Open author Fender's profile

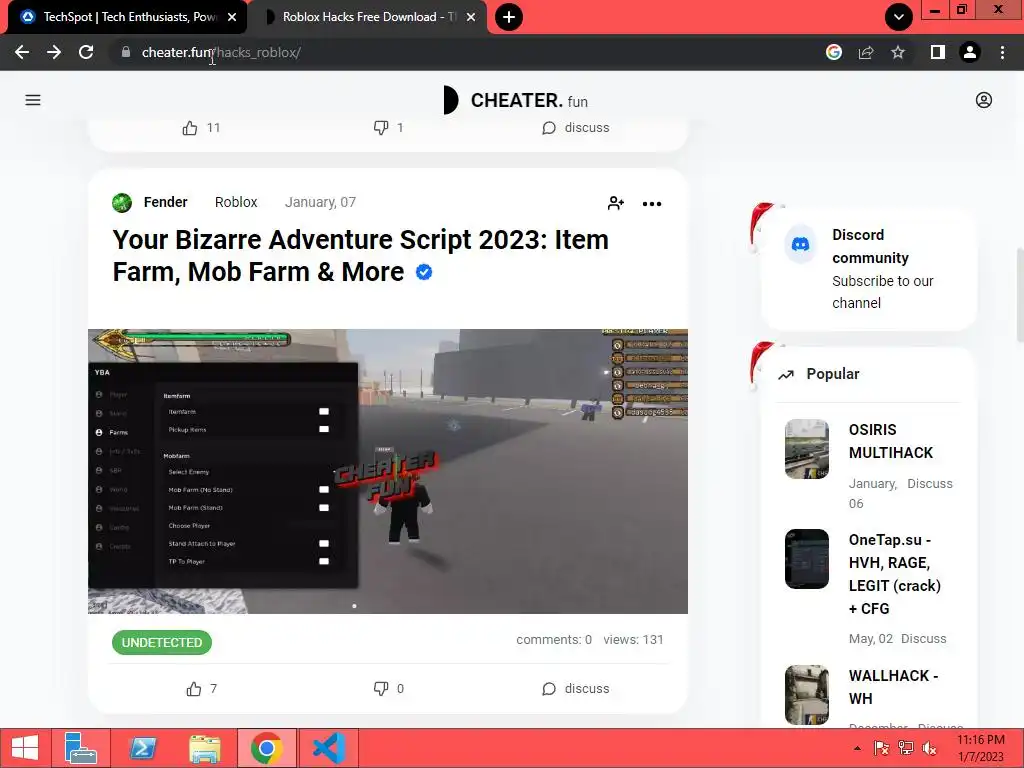pyautogui.click(x=165, y=202)
